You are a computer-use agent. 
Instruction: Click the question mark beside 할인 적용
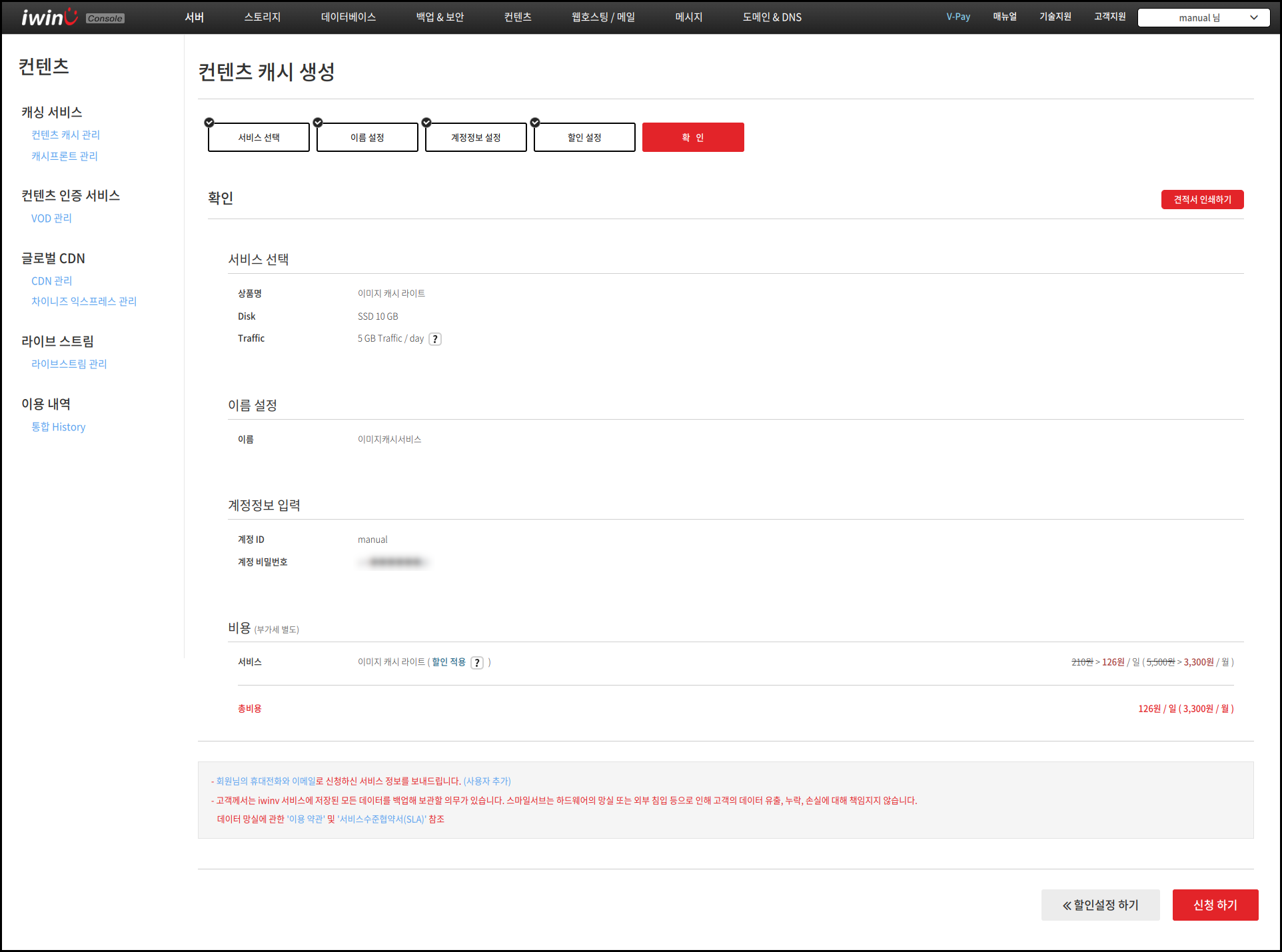477,663
